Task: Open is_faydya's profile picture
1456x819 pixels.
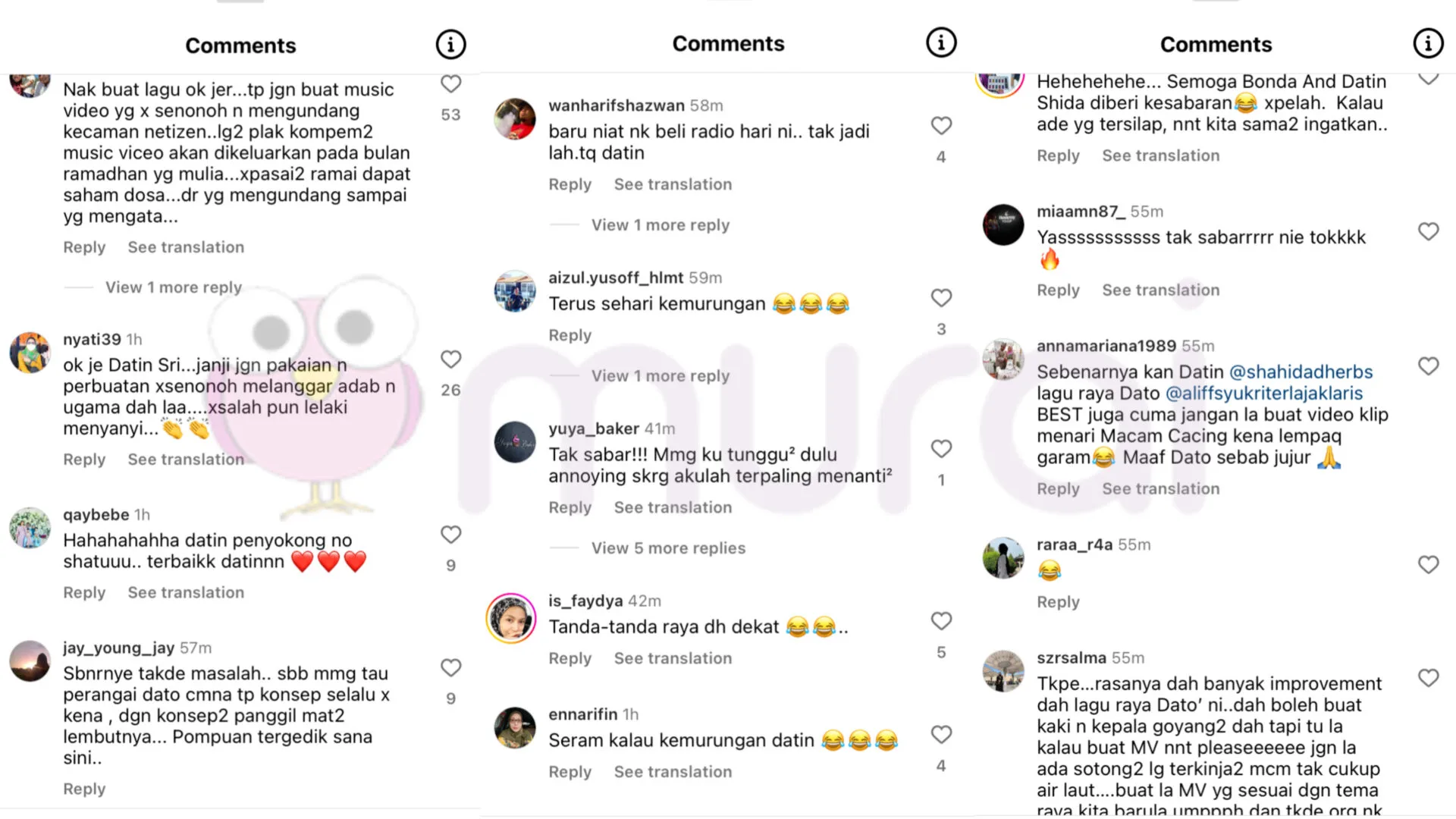Action: [511, 619]
